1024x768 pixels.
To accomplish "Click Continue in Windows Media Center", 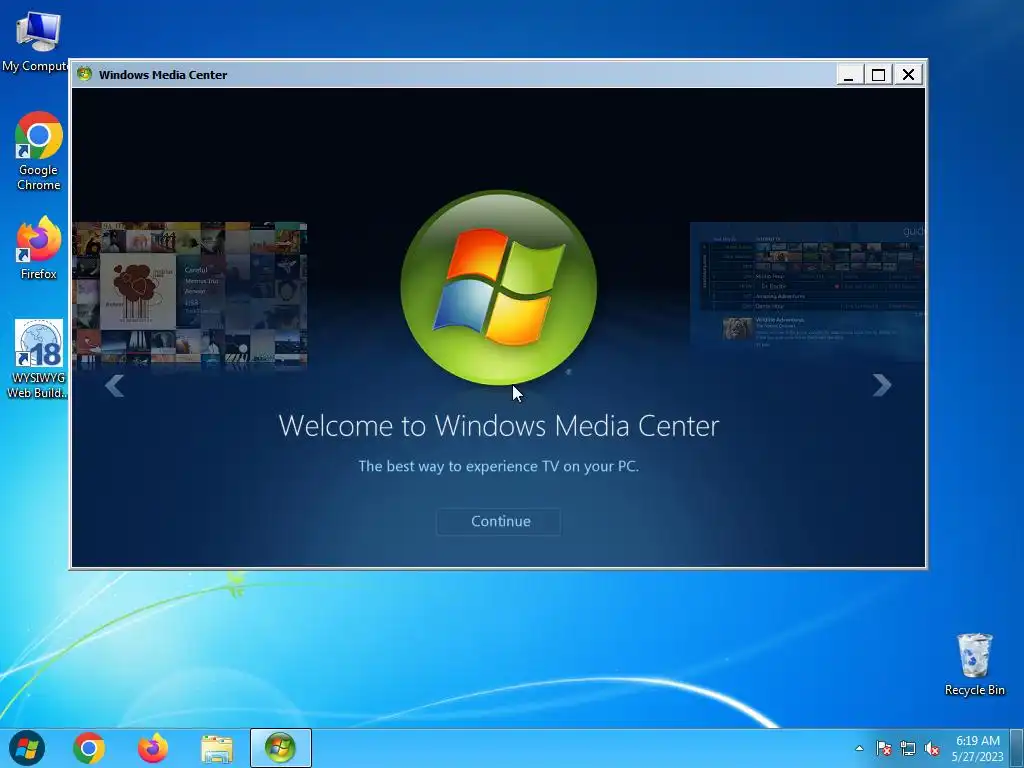I will click(498, 521).
